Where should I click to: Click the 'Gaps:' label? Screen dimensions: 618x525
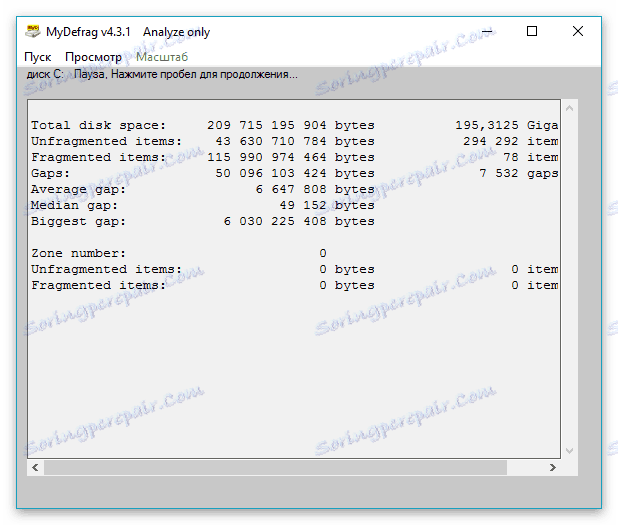point(50,173)
